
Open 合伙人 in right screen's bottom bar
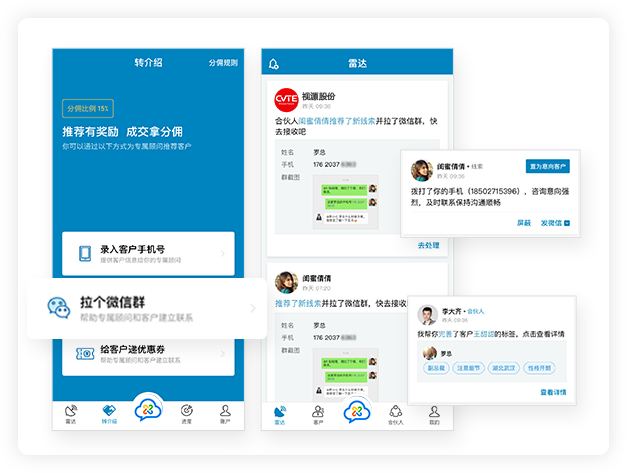point(395,413)
